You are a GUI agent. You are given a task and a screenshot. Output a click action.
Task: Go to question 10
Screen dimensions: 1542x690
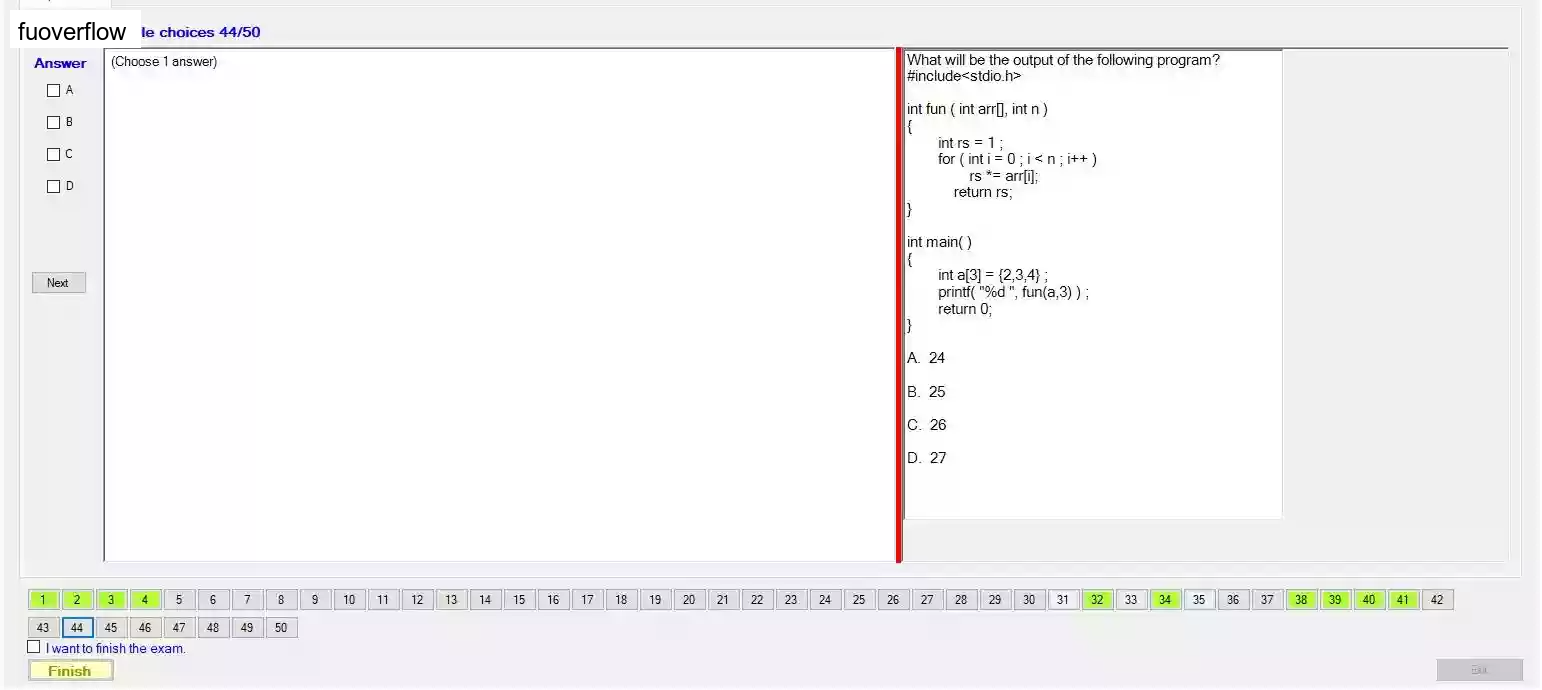point(349,600)
